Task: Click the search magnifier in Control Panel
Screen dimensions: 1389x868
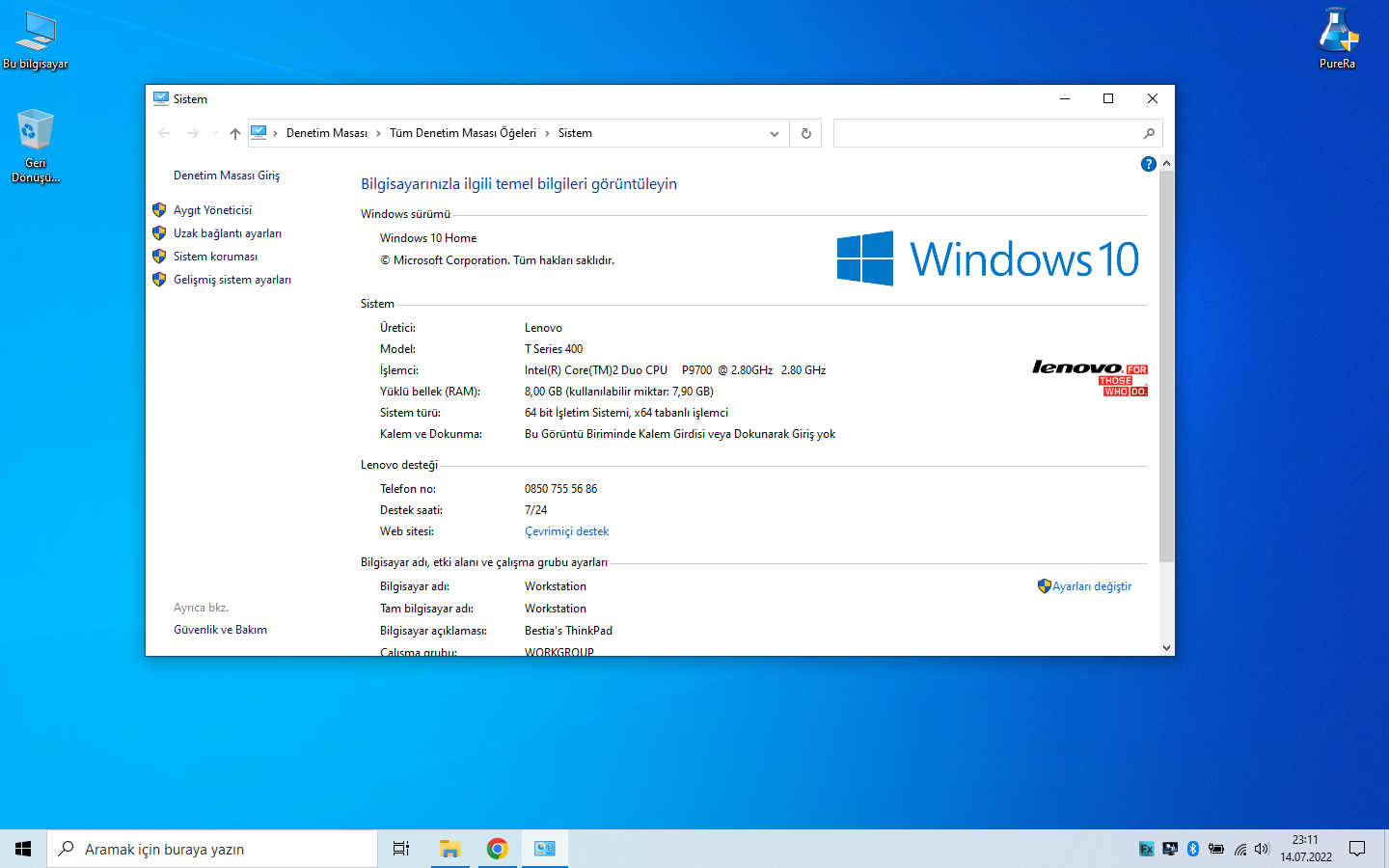Action: (x=1149, y=133)
